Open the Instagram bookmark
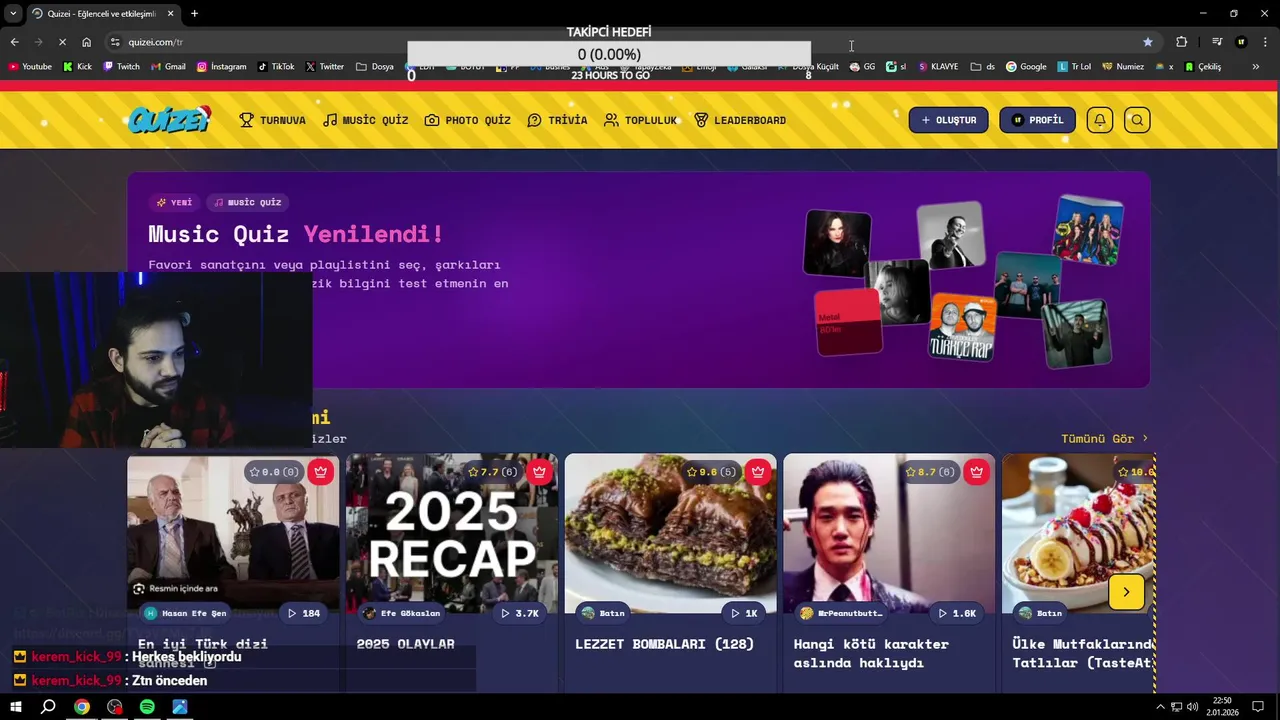The height and width of the screenshot is (720, 1280). 221,67
